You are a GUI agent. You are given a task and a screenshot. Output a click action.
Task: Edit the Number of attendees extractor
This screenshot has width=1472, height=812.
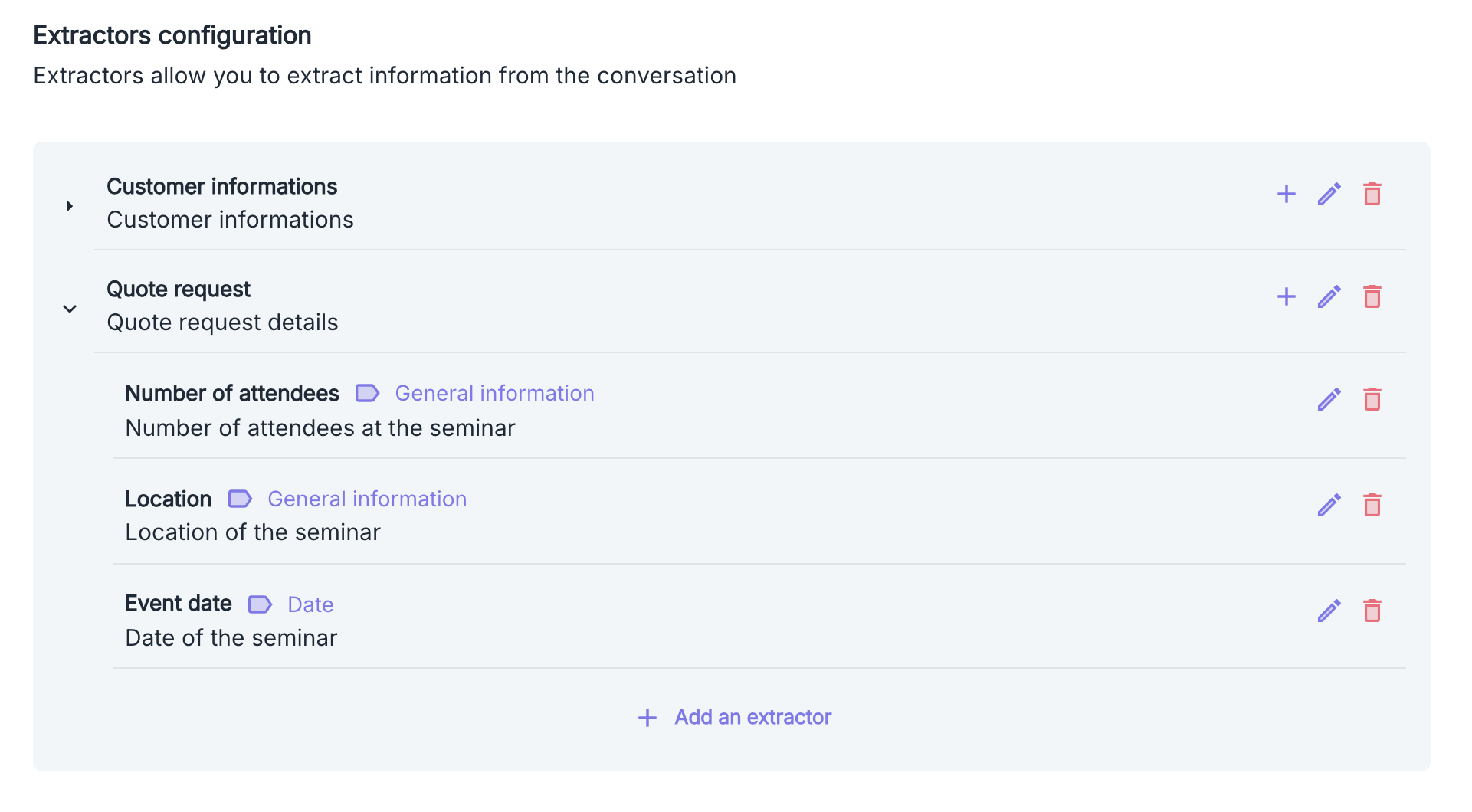coord(1329,399)
